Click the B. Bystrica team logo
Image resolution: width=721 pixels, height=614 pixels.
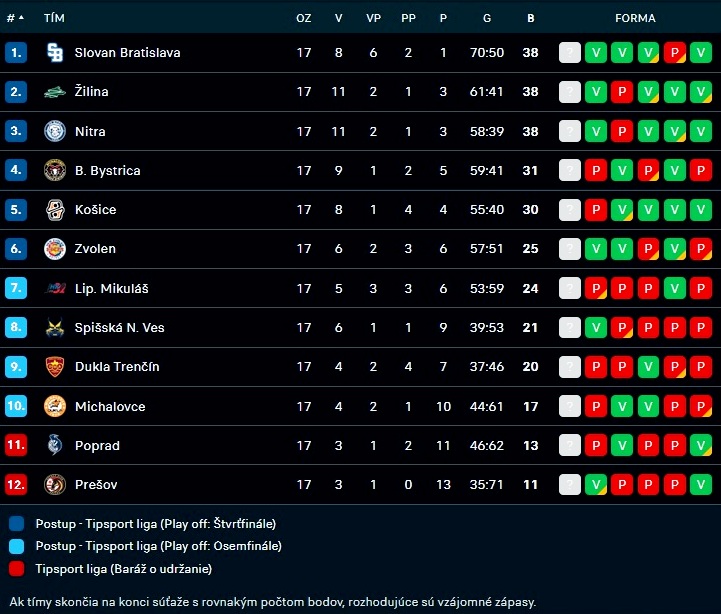55,170
